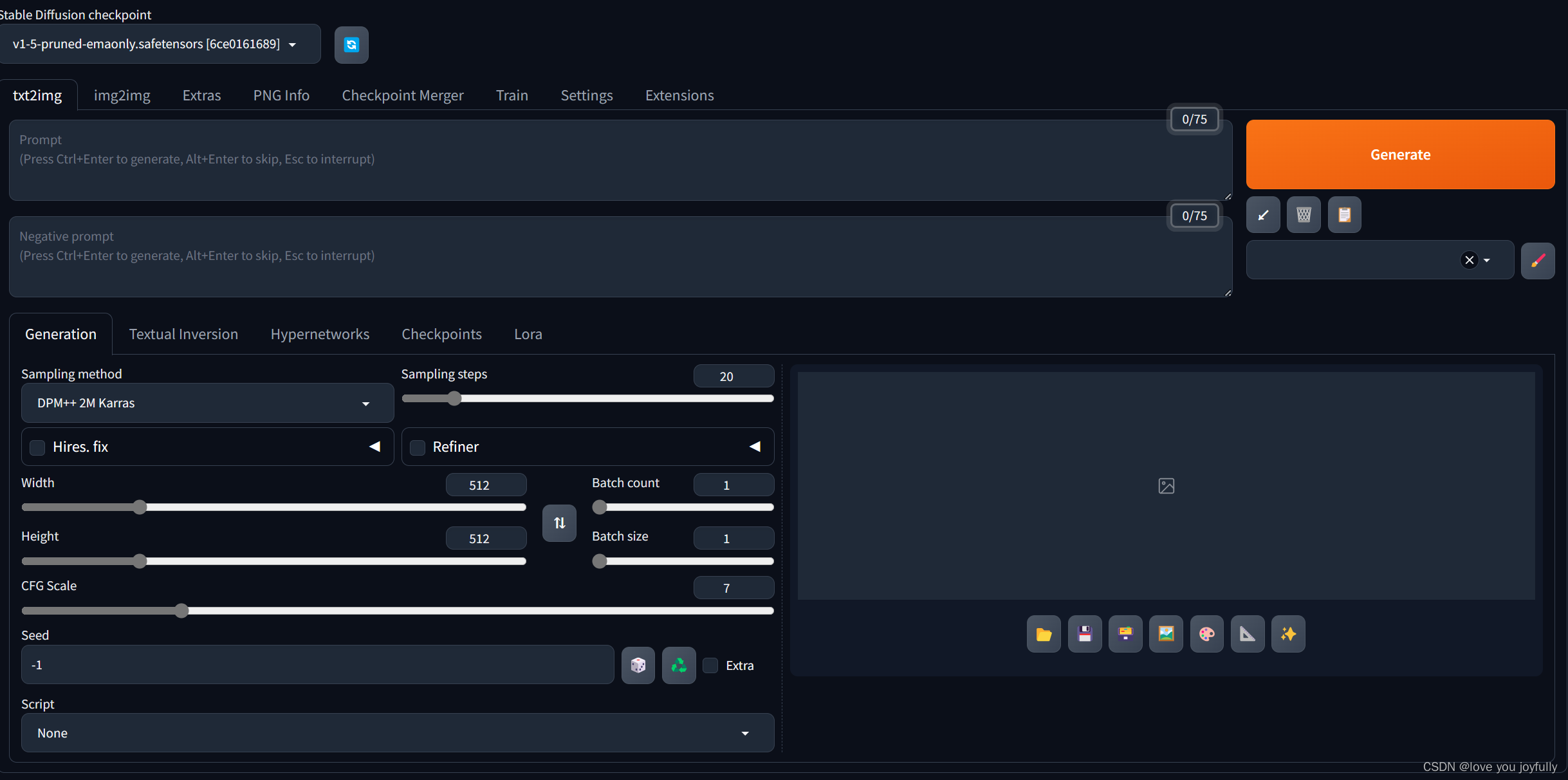Open the Script dropdown showing None
Image resolution: width=1568 pixels, height=780 pixels.
(397, 733)
